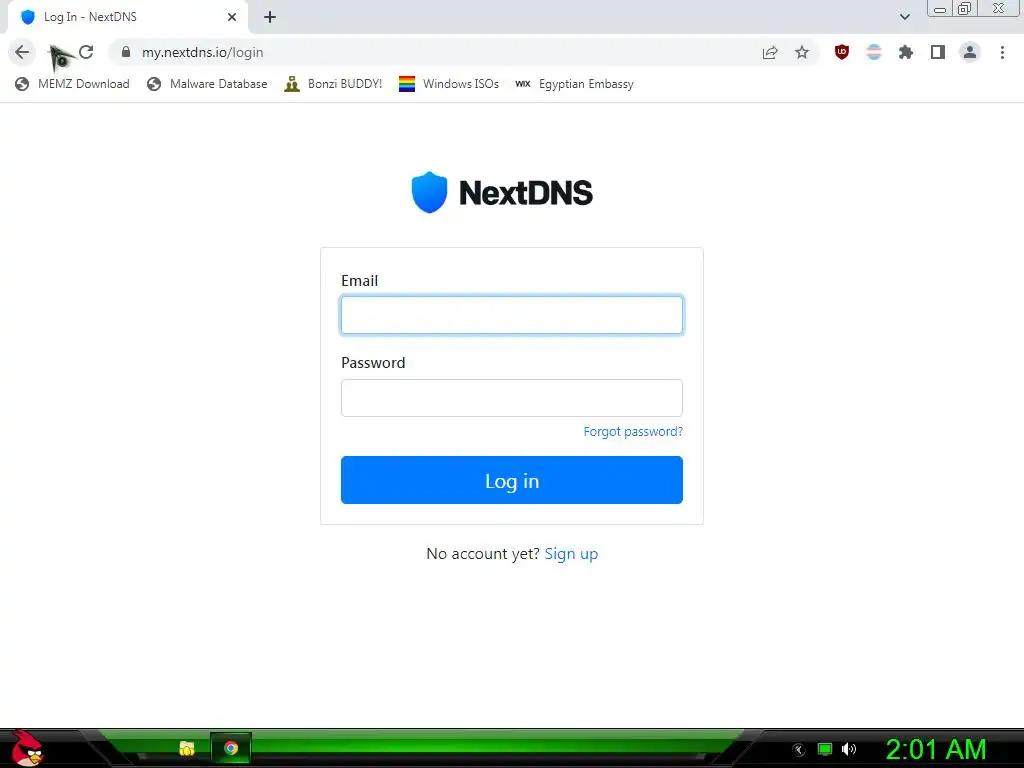Open Chrome's three-dot menu
The height and width of the screenshot is (768, 1024).
(x=1002, y=52)
